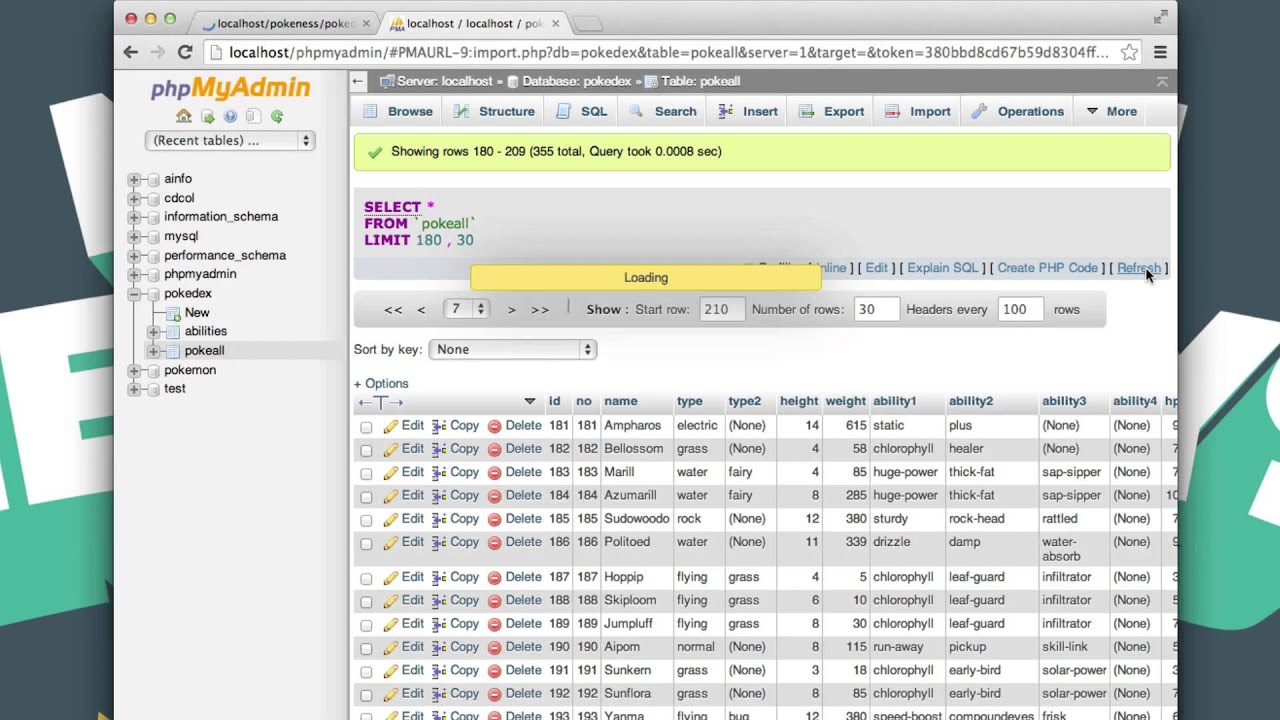Click the Number of rows input field
The width and height of the screenshot is (1280, 720).
click(x=875, y=310)
